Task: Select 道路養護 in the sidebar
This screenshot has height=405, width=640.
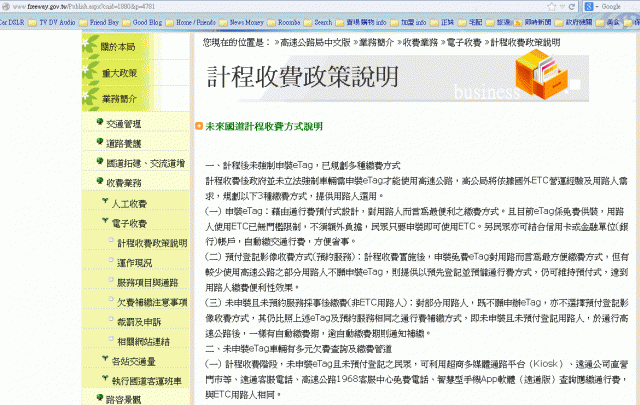Action: coord(124,143)
